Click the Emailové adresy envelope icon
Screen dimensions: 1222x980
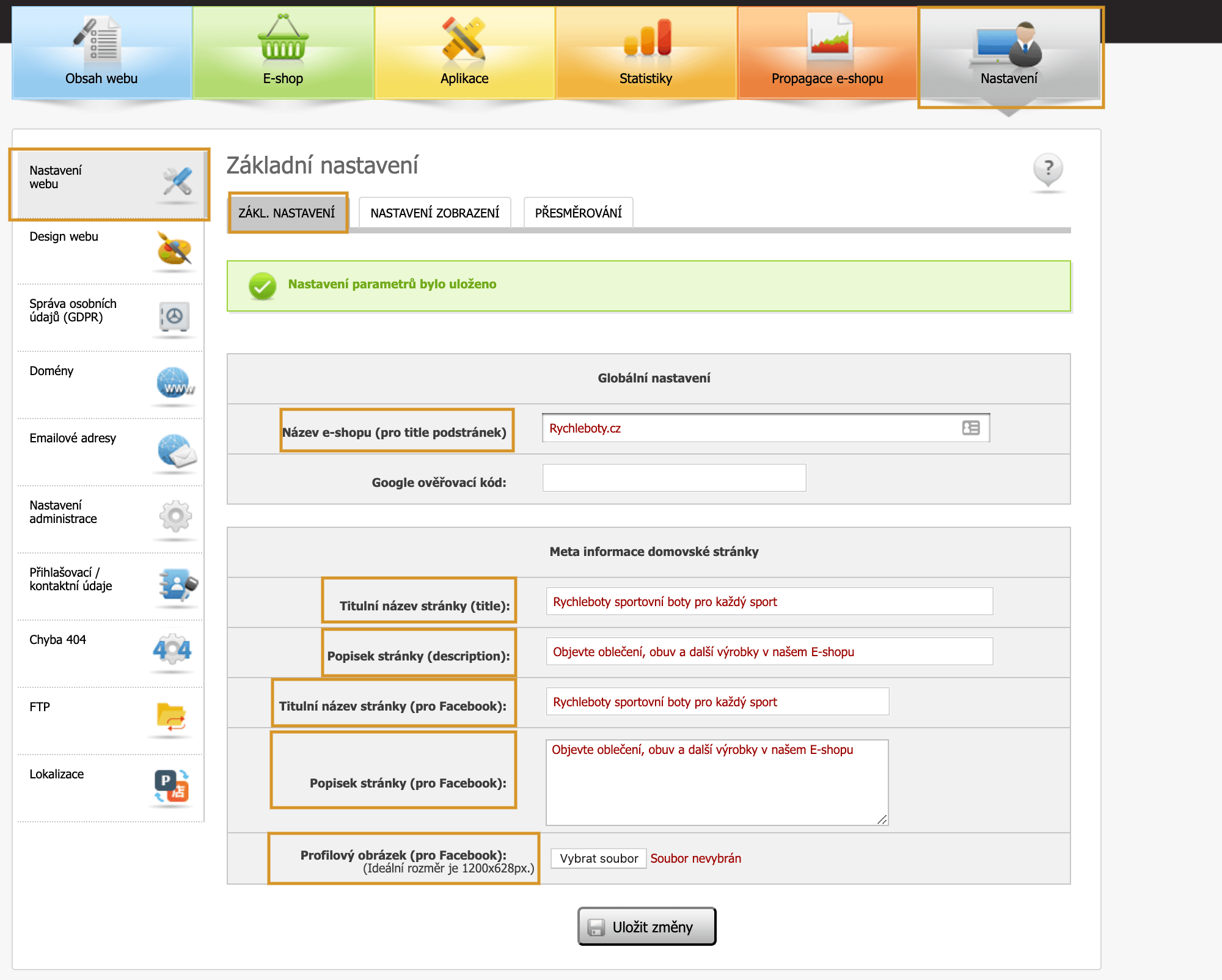coord(176,451)
